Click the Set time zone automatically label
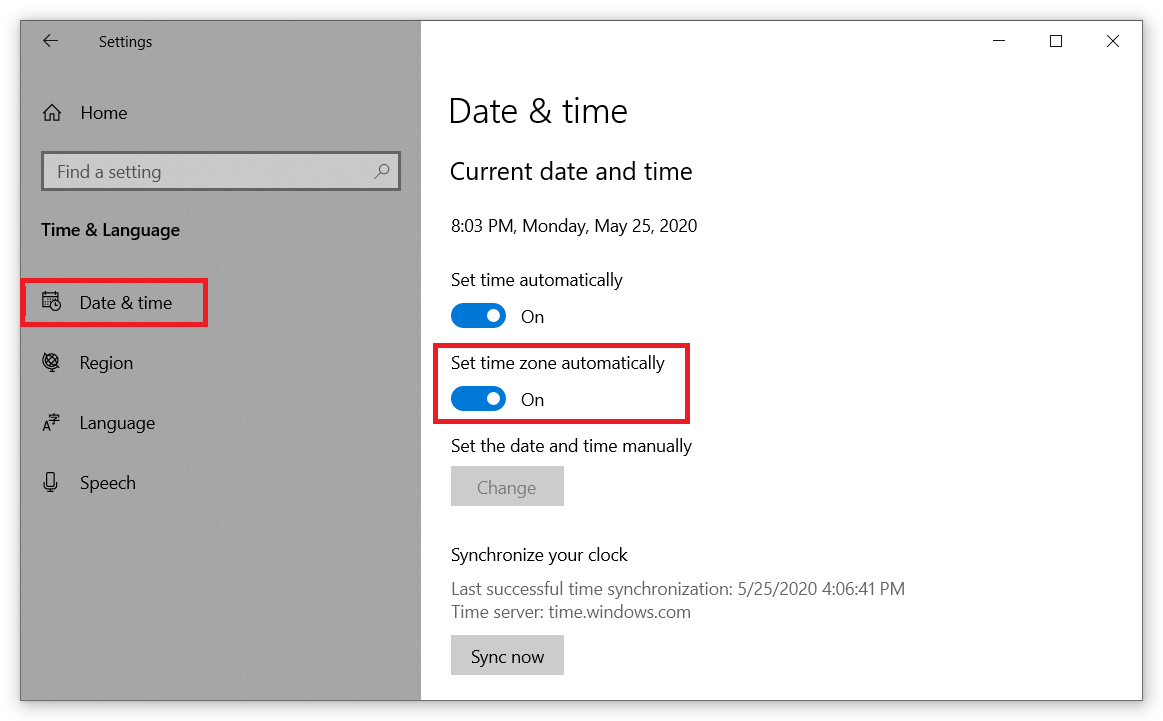 (x=558, y=363)
